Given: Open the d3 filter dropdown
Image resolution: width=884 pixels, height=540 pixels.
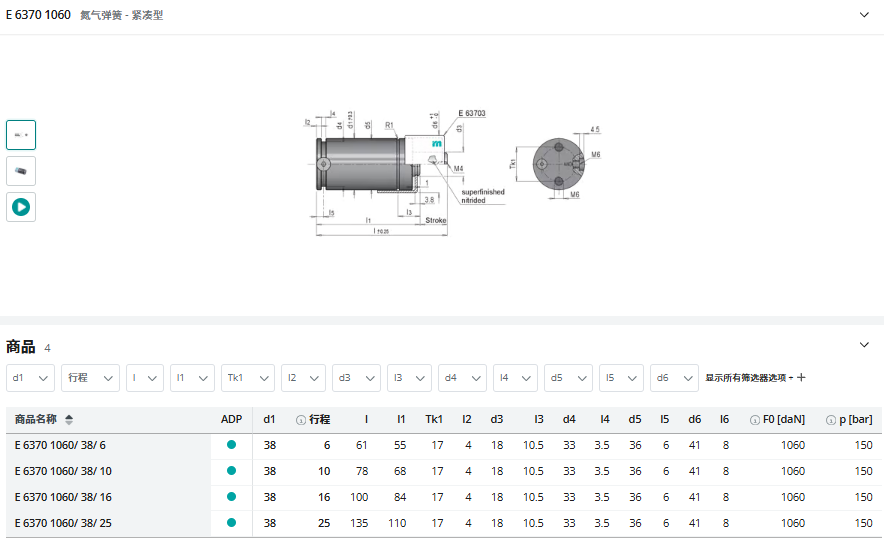Looking at the screenshot, I should pos(356,378).
